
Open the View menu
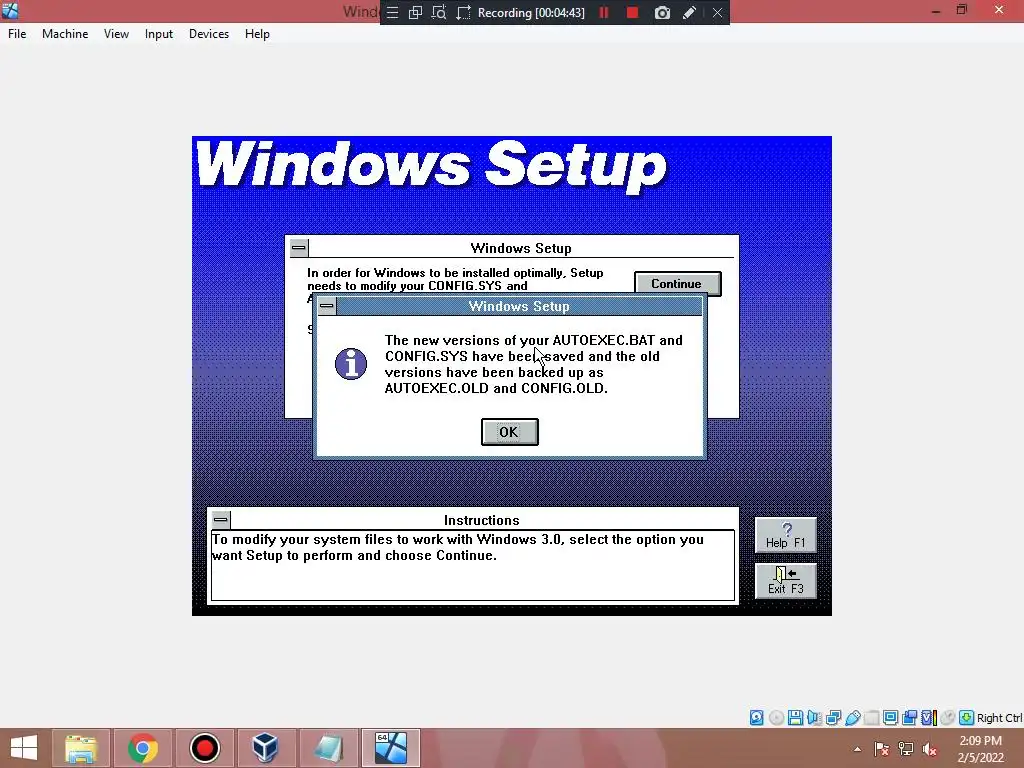coord(116,34)
